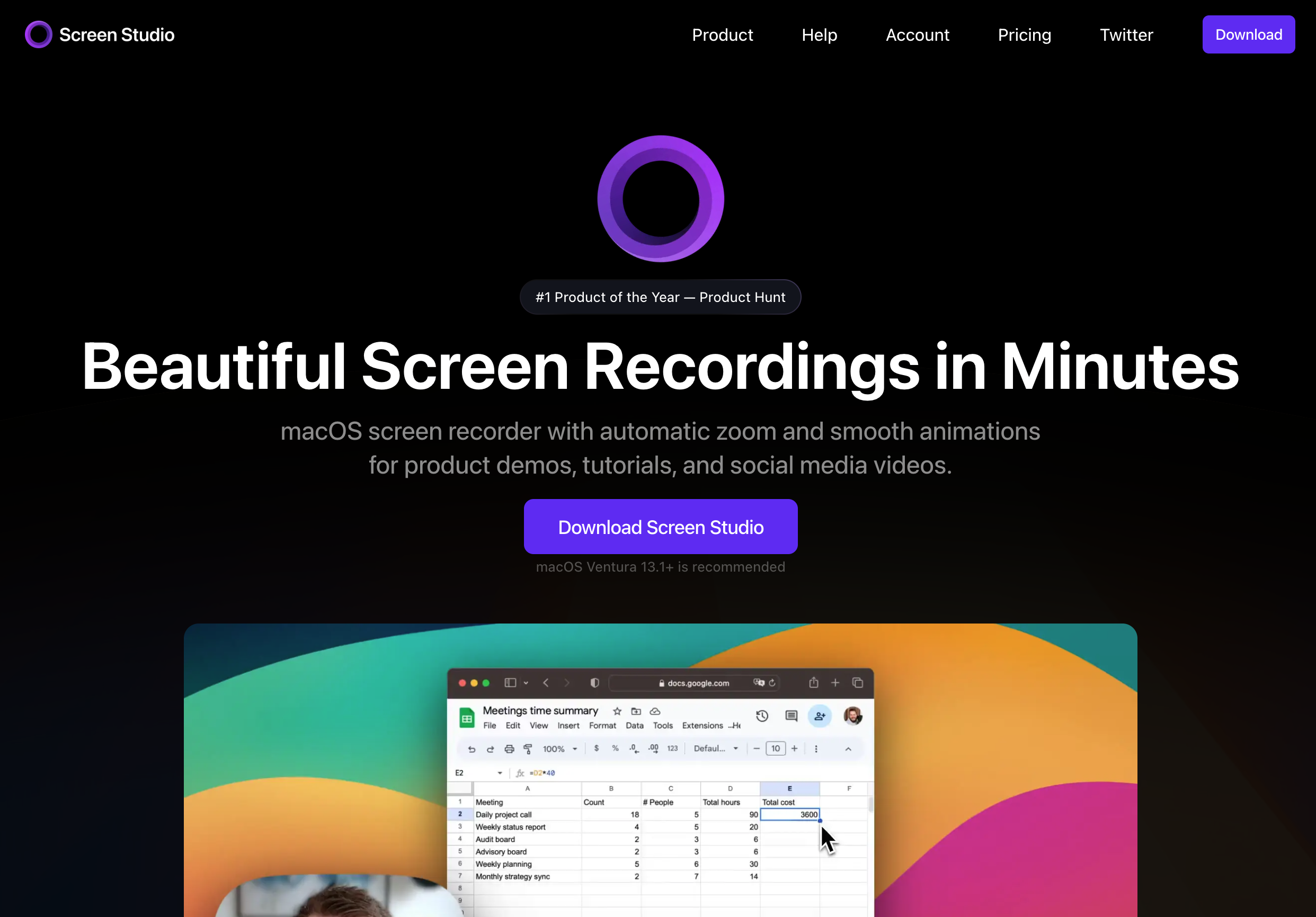Click Download Screen Studio button
1316x917 pixels.
660,527
